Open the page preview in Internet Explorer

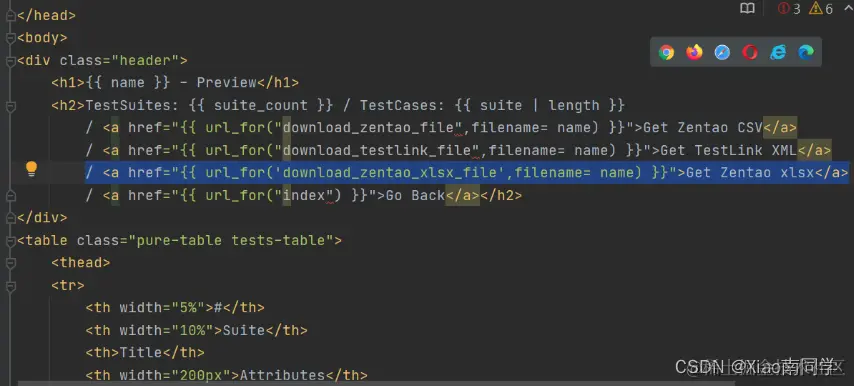pos(778,52)
